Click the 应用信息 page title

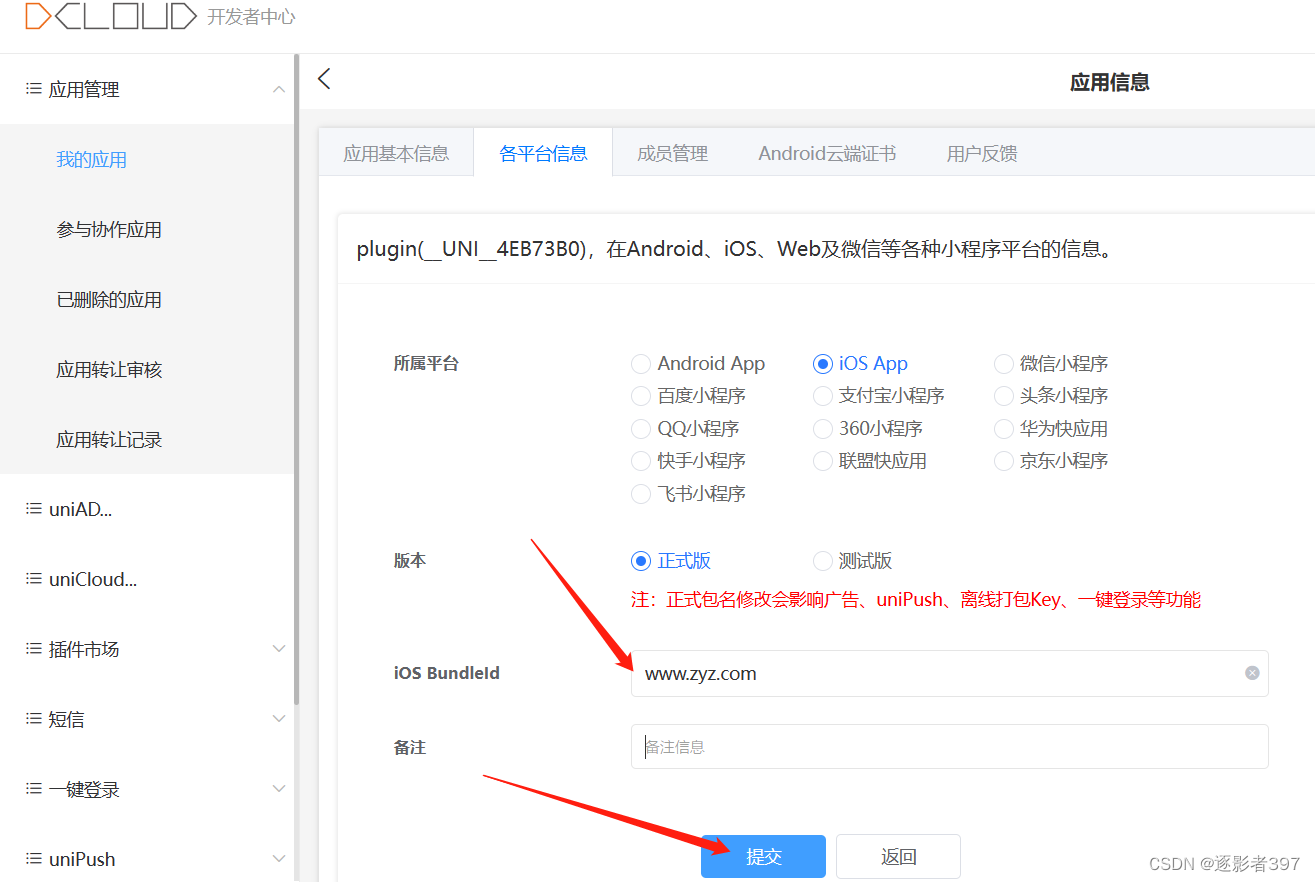tap(1109, 82)
